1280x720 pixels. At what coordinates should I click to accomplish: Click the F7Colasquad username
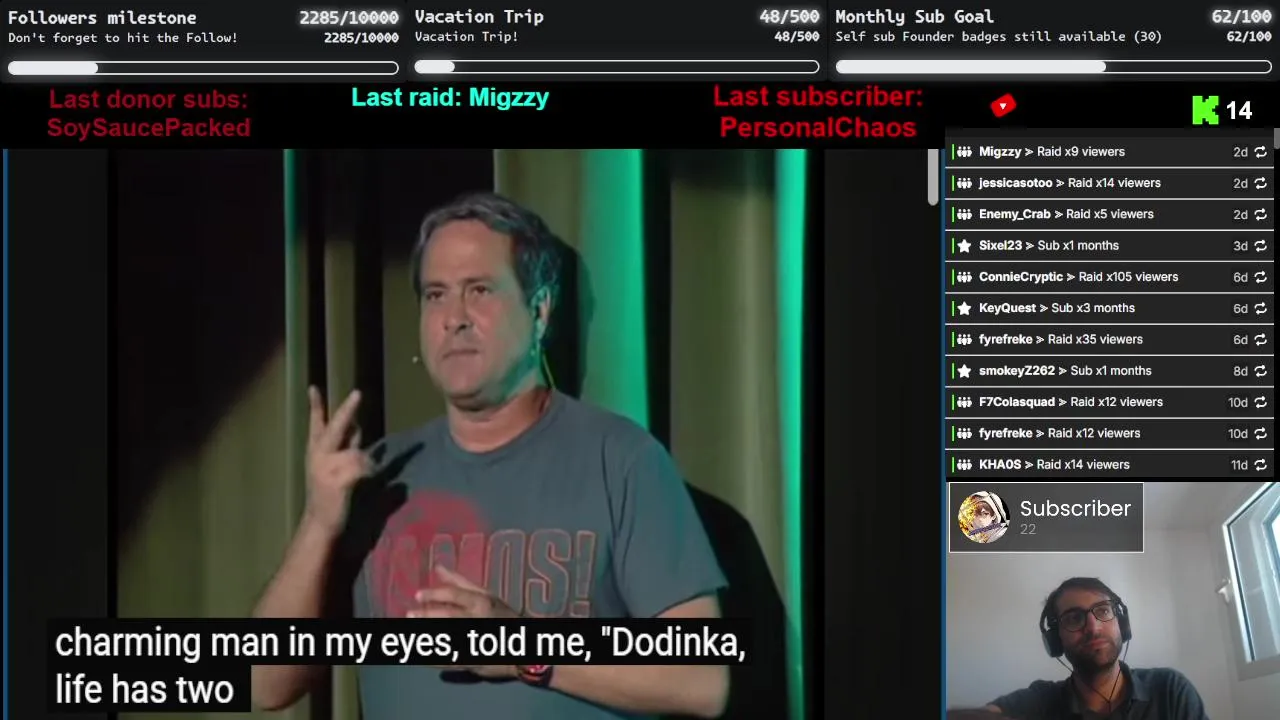coord(1017,402)
